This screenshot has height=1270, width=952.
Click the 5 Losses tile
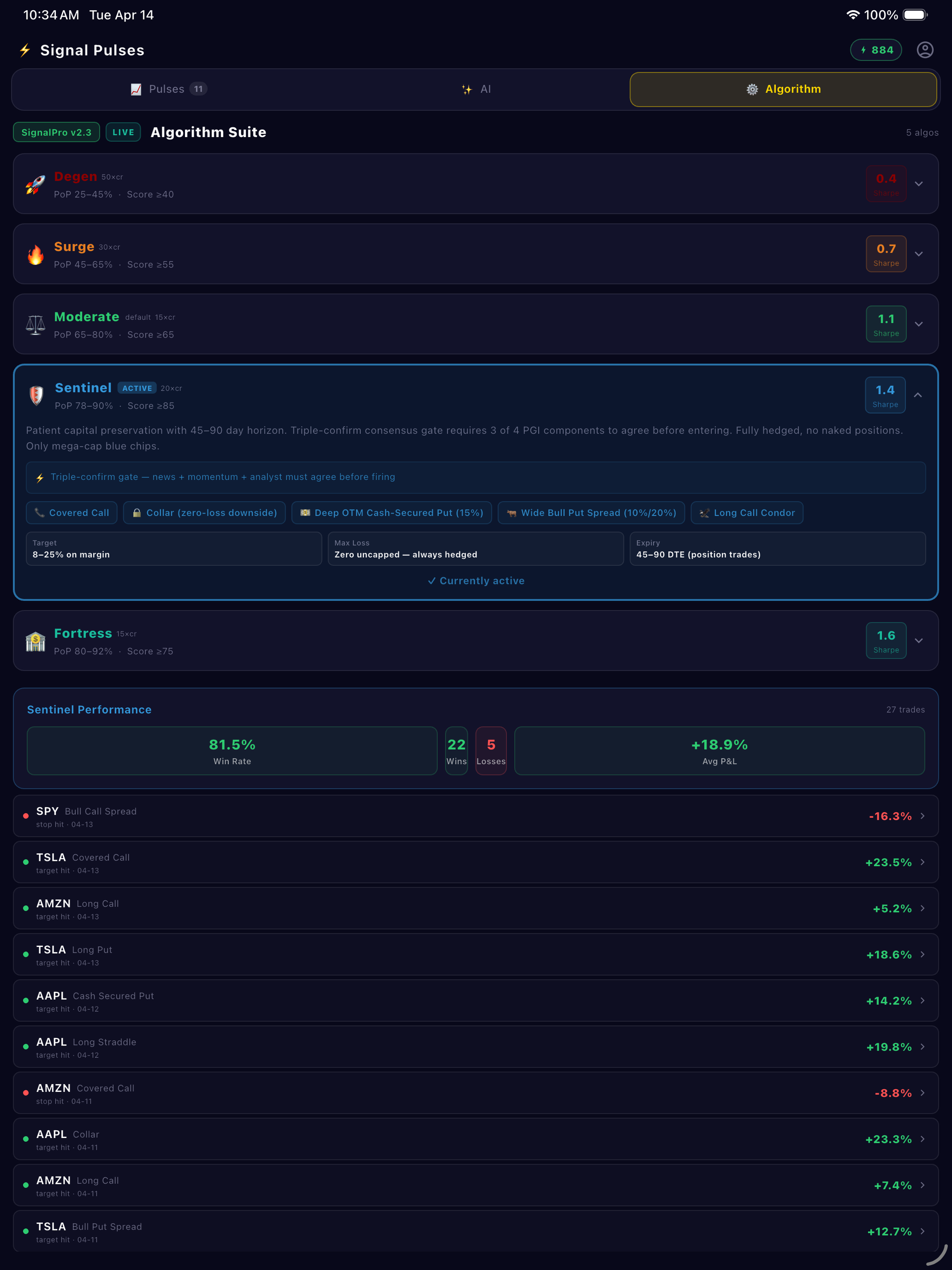(x=491, y=751)
